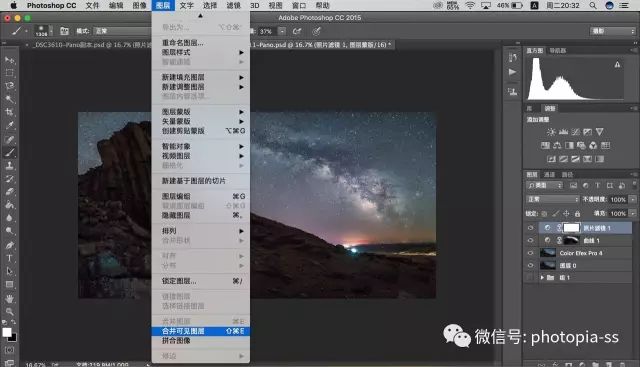The width and height of the screenshot is (640, 367).
Task: Add an Invert adjustment layer
Action: coord(551,159)
